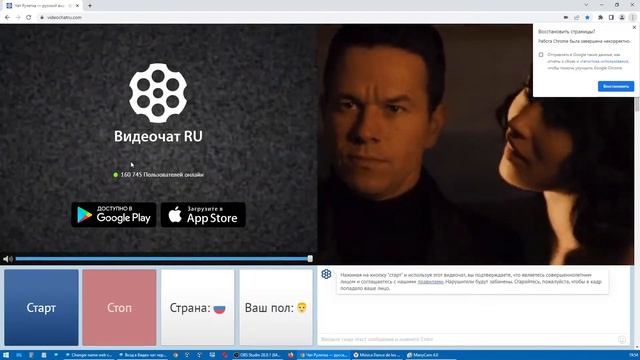Click the Восстановить restore button

pos(616,86)
